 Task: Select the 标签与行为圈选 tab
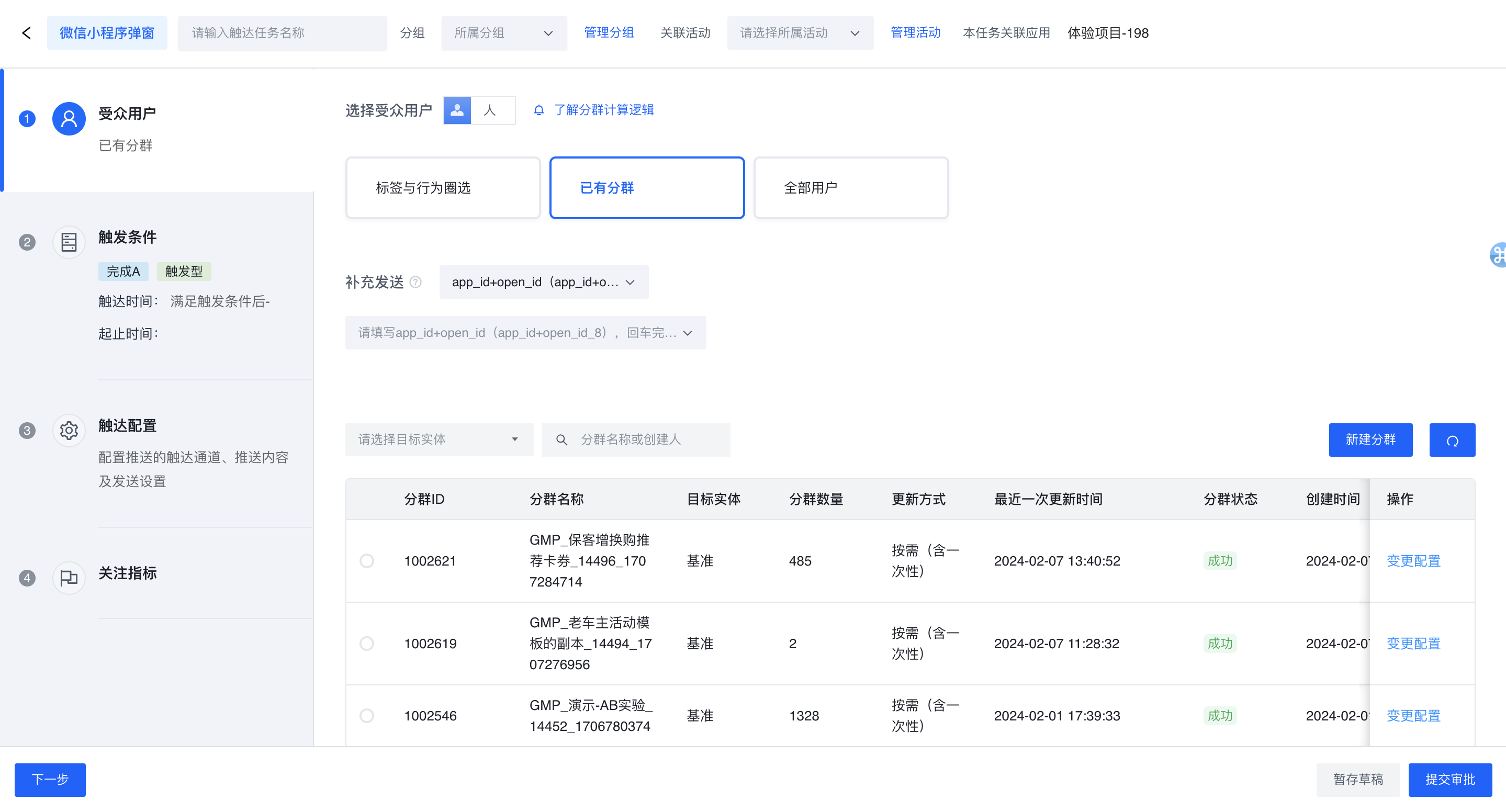443,188
